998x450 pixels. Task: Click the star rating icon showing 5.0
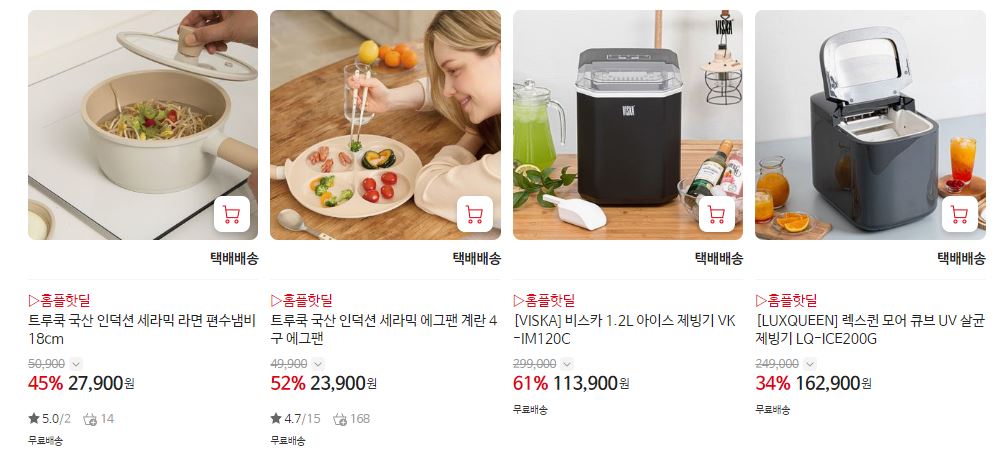point(34,418)
